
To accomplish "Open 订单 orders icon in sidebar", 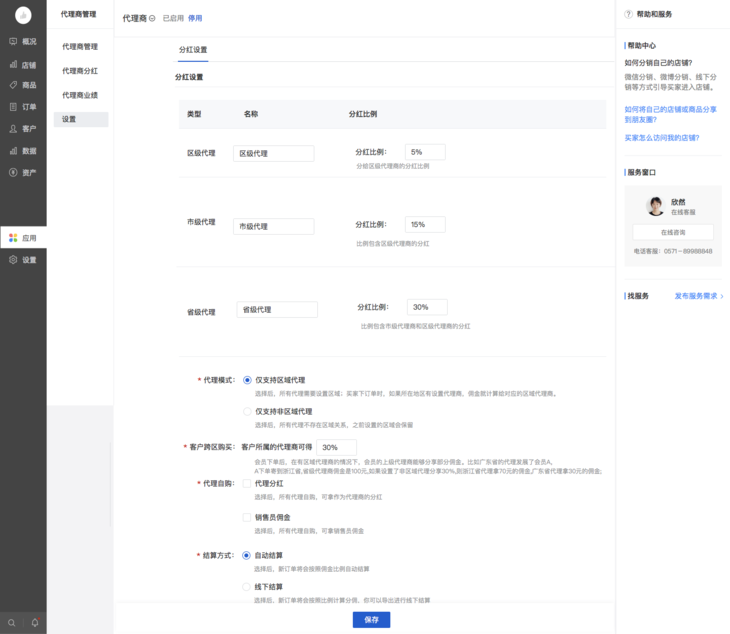I will [x=13, y=107].
